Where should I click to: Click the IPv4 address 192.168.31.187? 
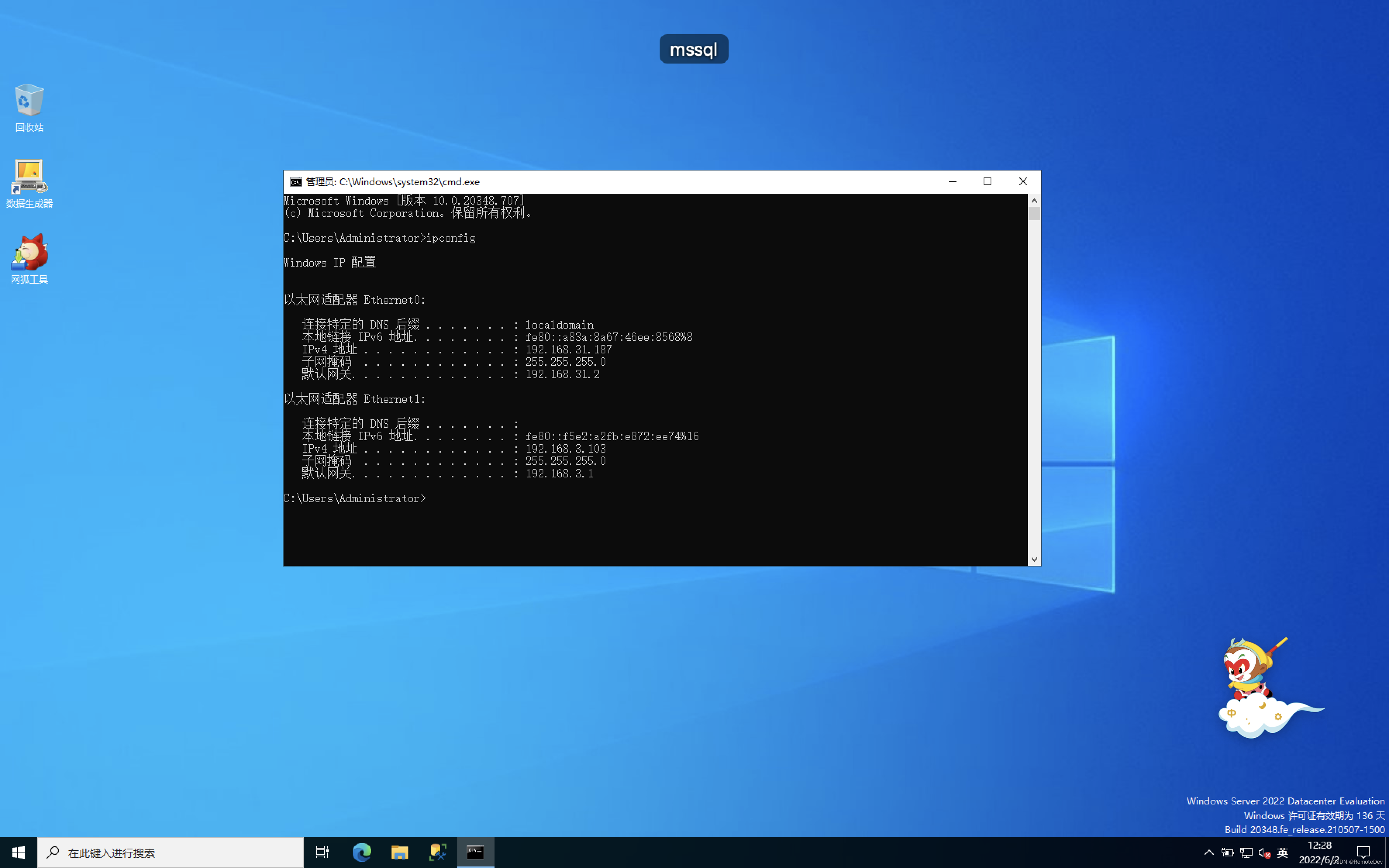click(x=569, y=350)
